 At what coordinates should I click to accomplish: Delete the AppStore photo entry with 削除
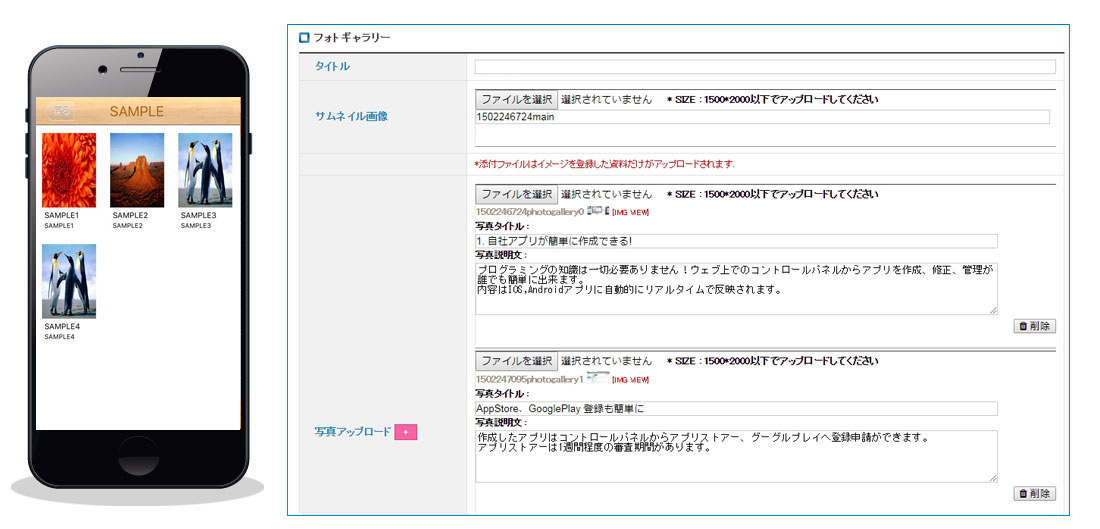click(1035, 493)
